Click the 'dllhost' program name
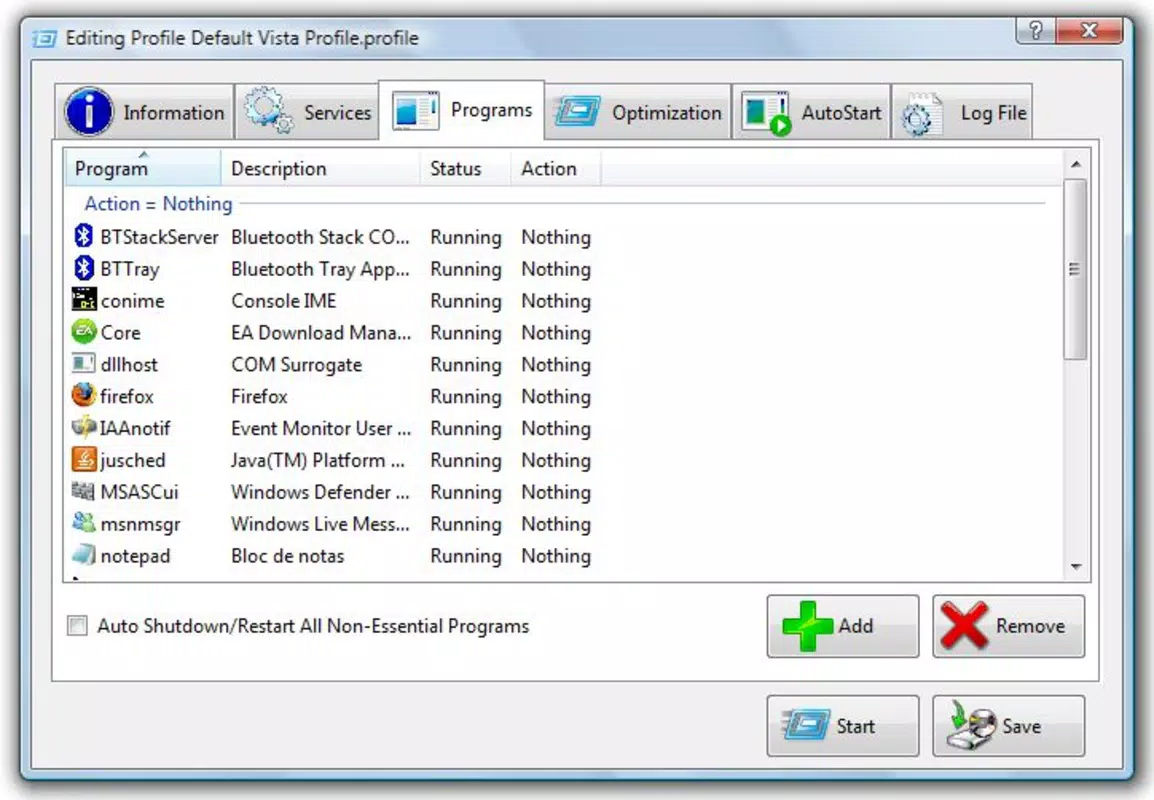Screen dimensions: 1154x800 coord(129,364)
